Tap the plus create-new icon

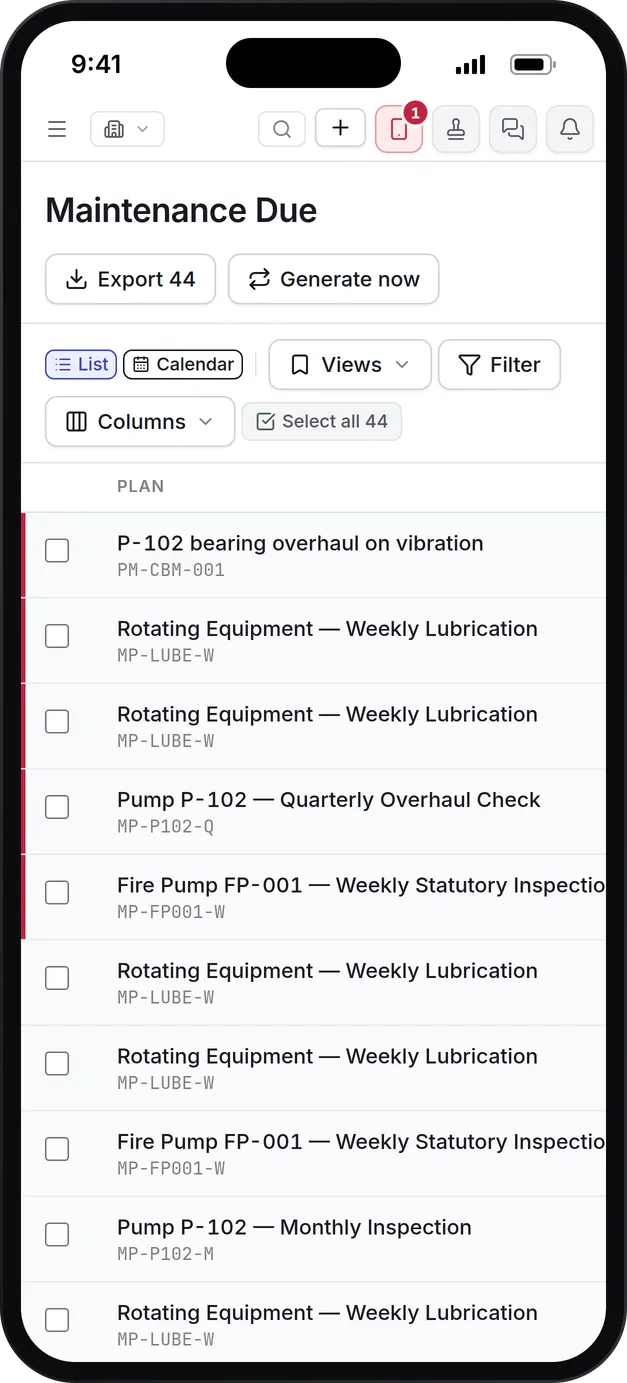click(340, 128)
